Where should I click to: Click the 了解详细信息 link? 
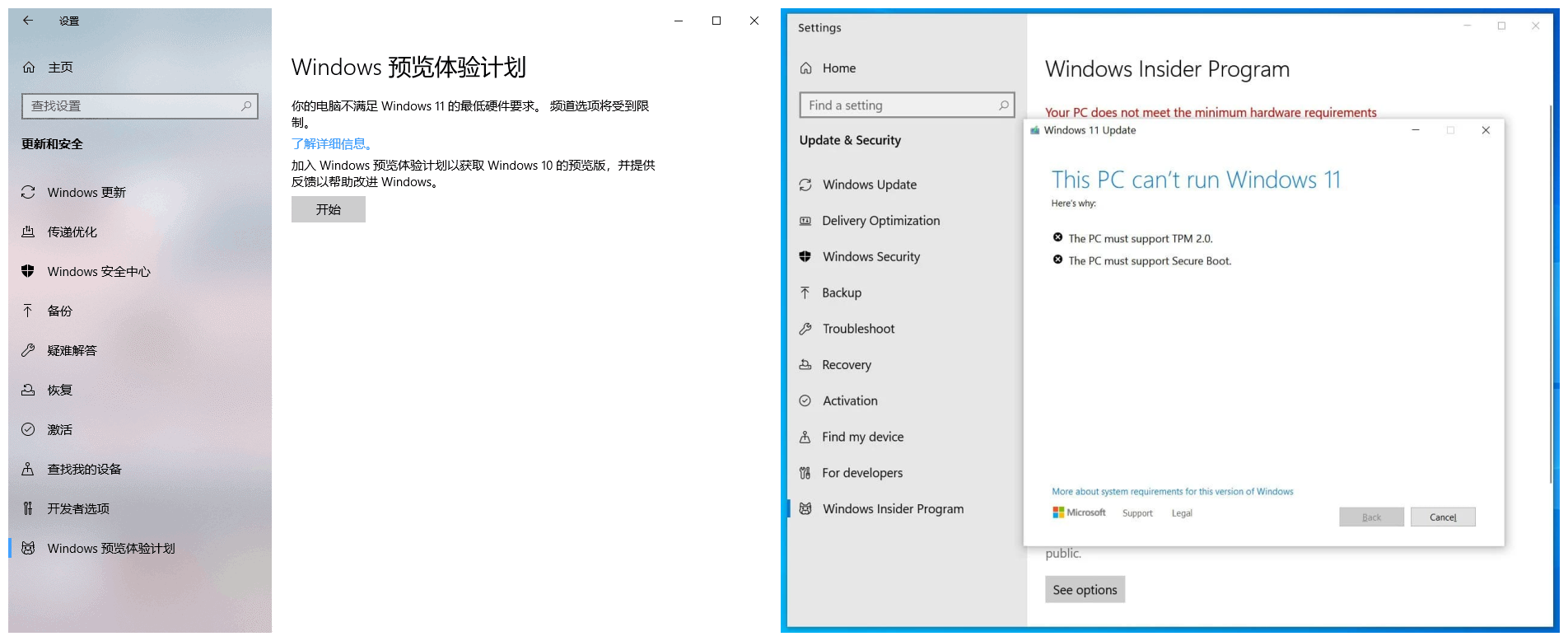[332, 144]
